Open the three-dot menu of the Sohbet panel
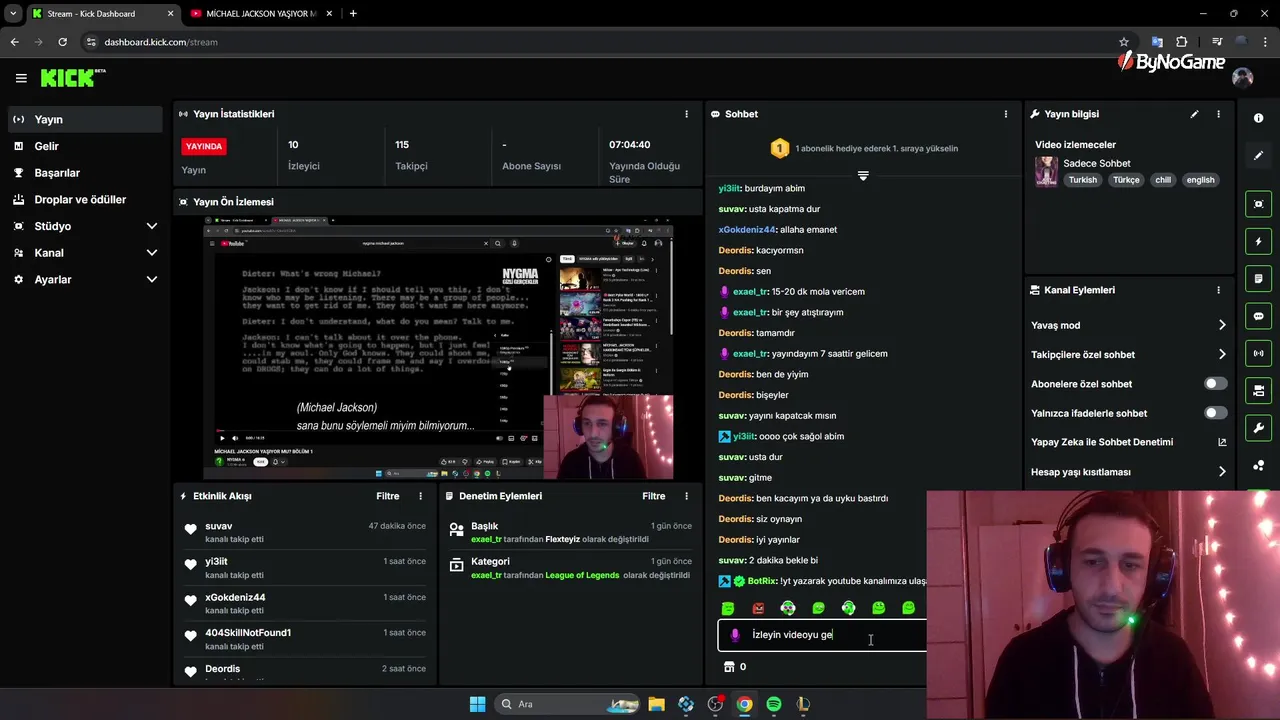1280x720 pixels. pyautogui.click(x=1006, y=114)
